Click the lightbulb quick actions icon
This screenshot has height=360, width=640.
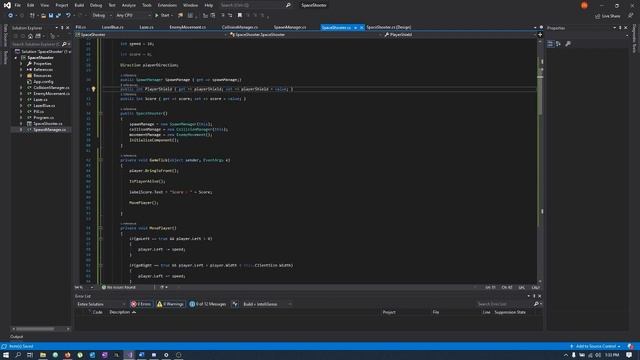point(93,89)
